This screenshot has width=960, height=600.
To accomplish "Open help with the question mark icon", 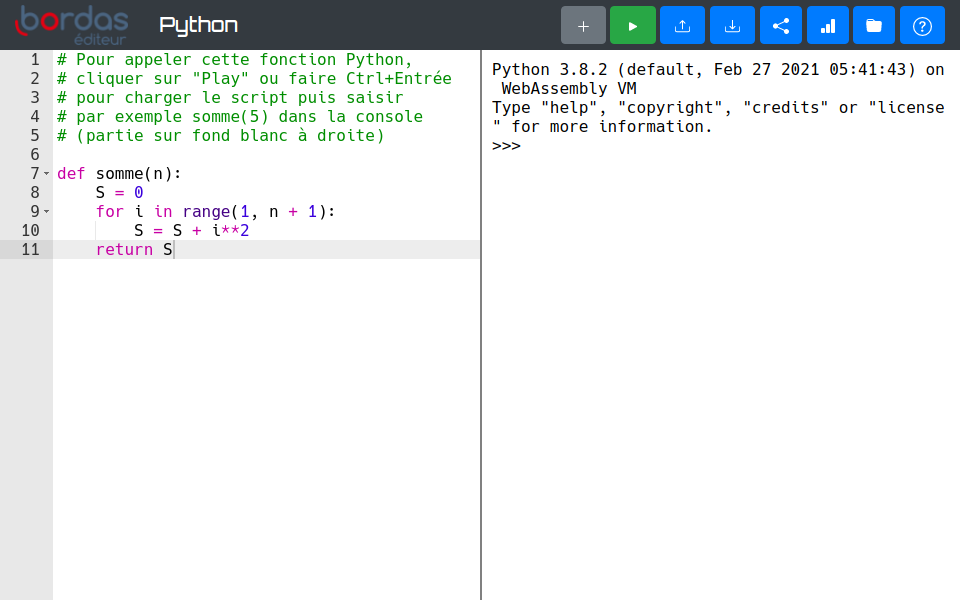I will pyautogui.click(x=922, y=25).
